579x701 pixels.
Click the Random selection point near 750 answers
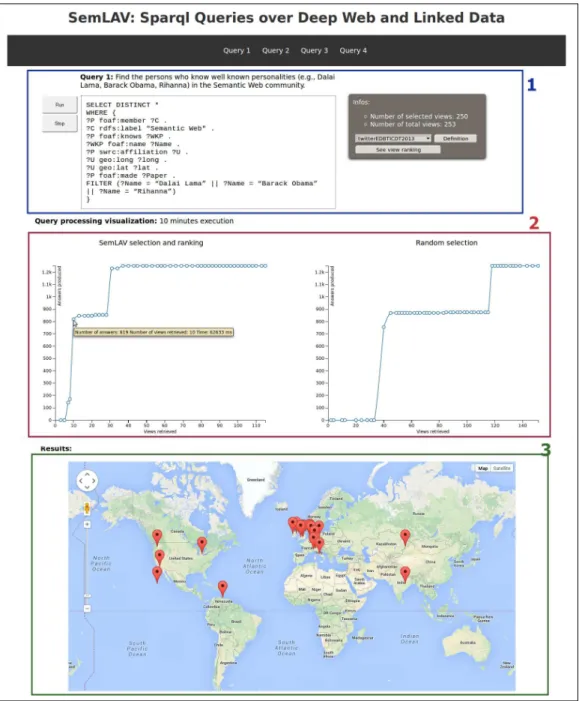[384, 327]
